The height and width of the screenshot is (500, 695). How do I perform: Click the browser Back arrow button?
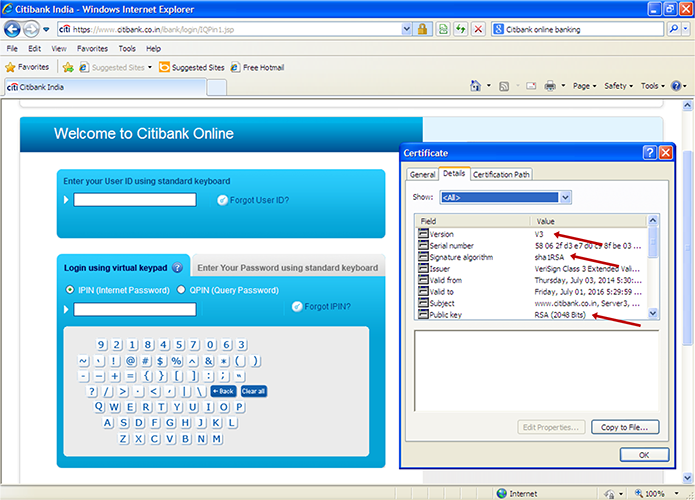pyautogui.click(x=15, y=29)
